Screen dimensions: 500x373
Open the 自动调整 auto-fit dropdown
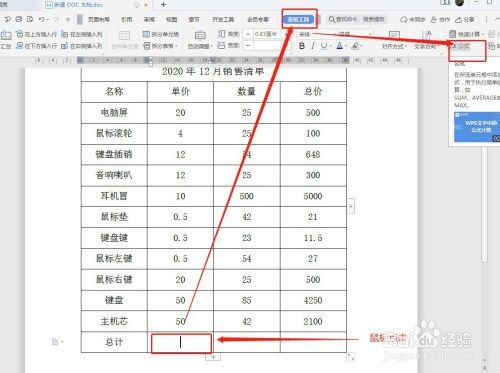(200, 39)
